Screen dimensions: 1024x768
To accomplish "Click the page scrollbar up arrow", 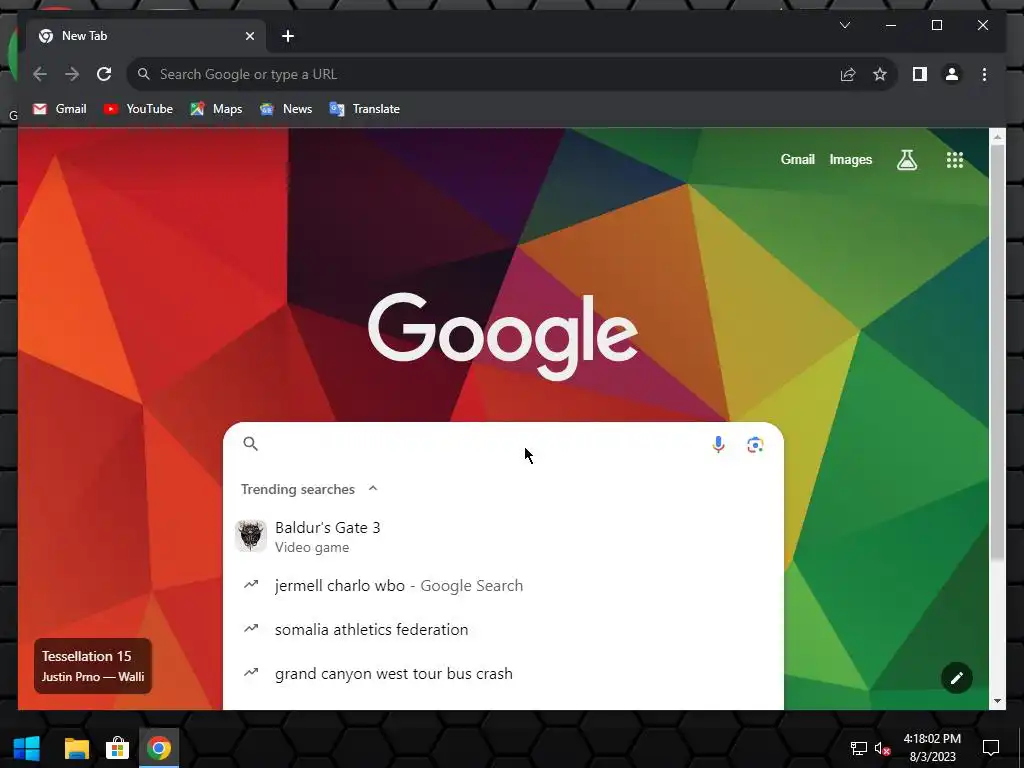I will [x=997, y=137].
